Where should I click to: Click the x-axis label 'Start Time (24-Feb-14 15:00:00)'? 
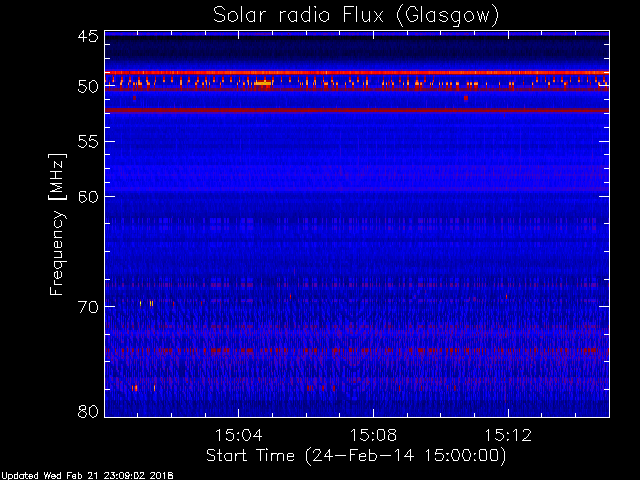[x=356, y=456]
